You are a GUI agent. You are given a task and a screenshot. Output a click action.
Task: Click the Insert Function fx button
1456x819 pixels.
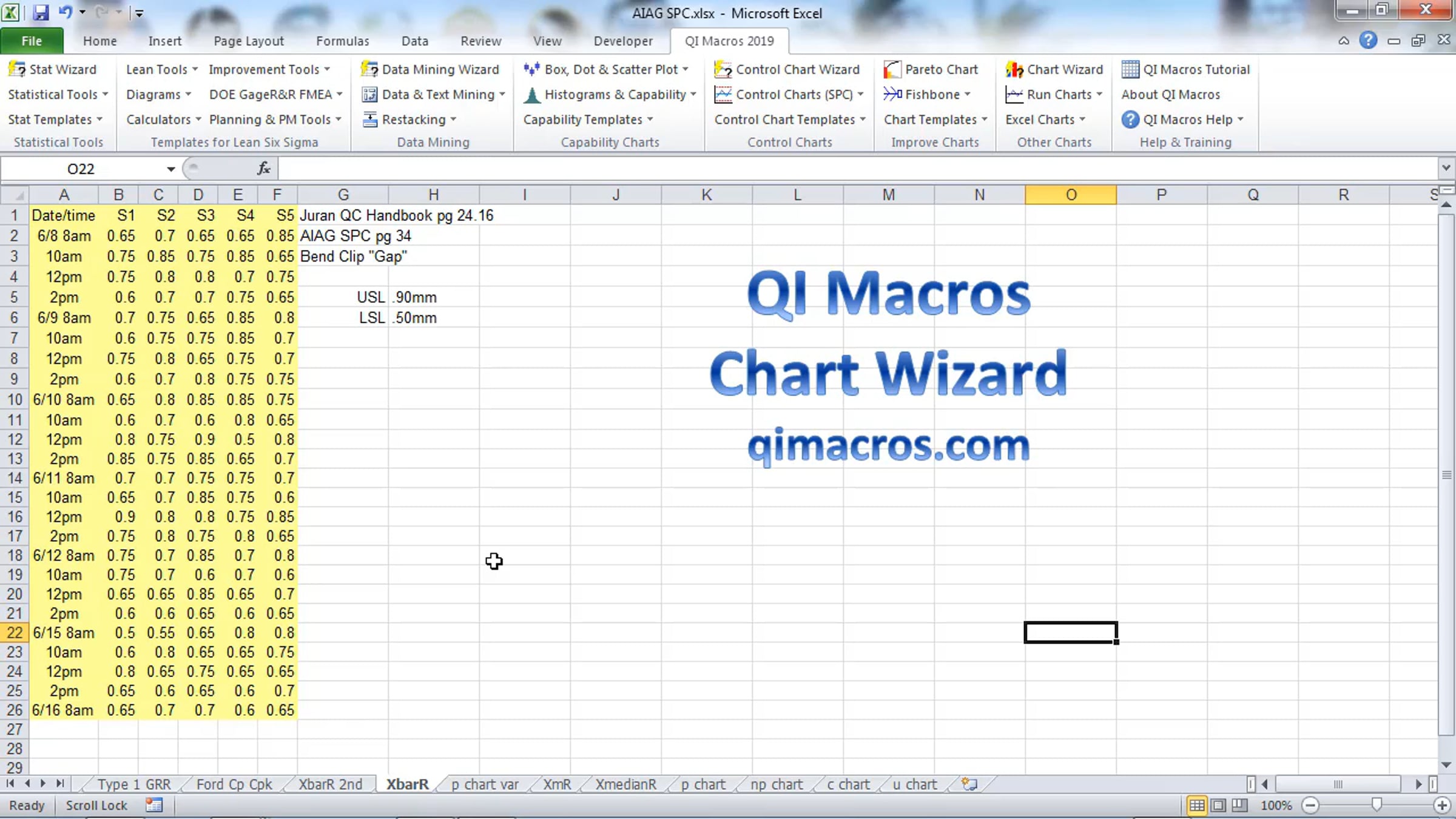[x=264, y=169]
